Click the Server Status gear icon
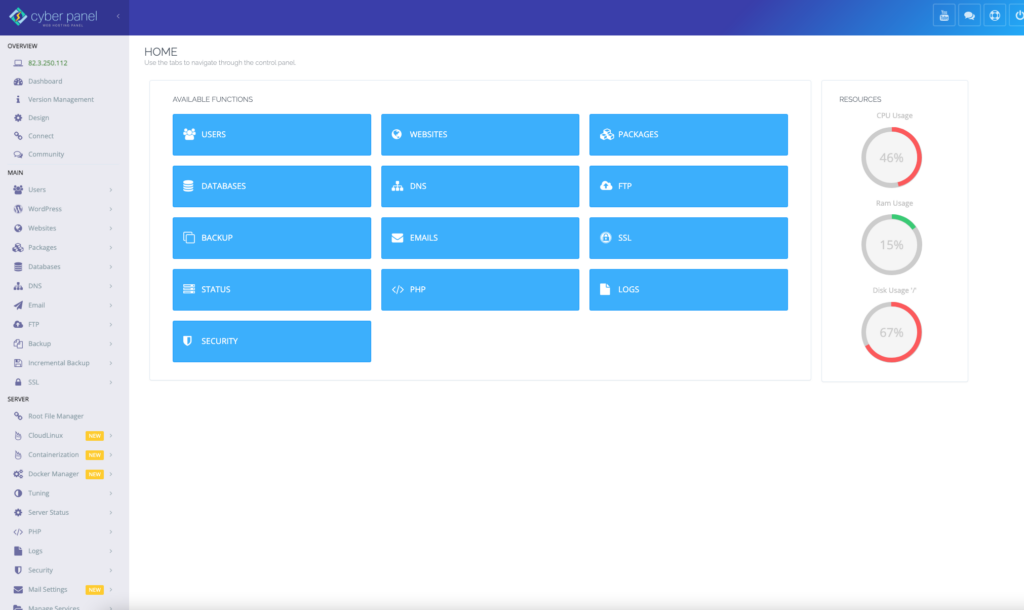 pyautogui.click(x=18, y=513)
